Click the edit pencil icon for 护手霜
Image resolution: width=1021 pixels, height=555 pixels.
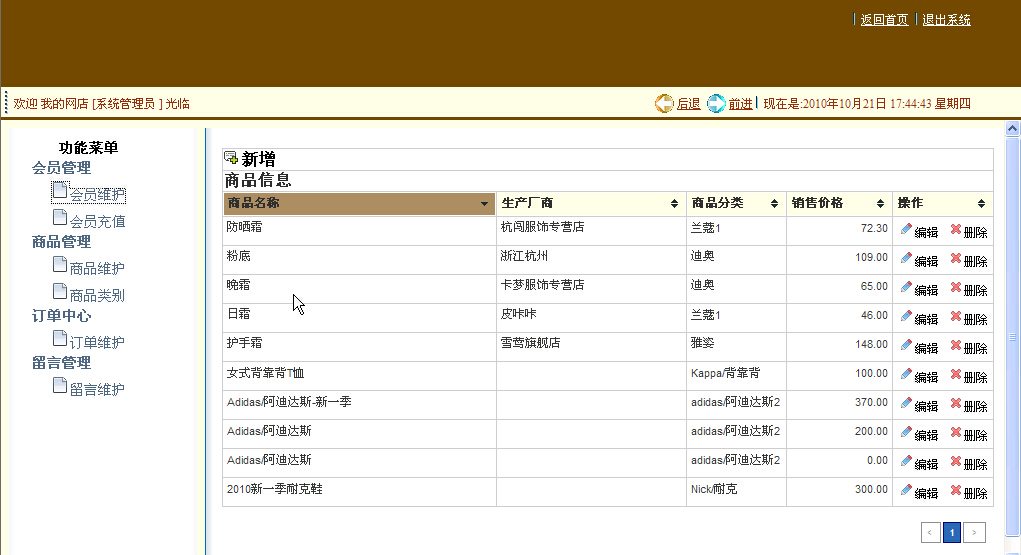pyautogui.click(x=906, y=345)
